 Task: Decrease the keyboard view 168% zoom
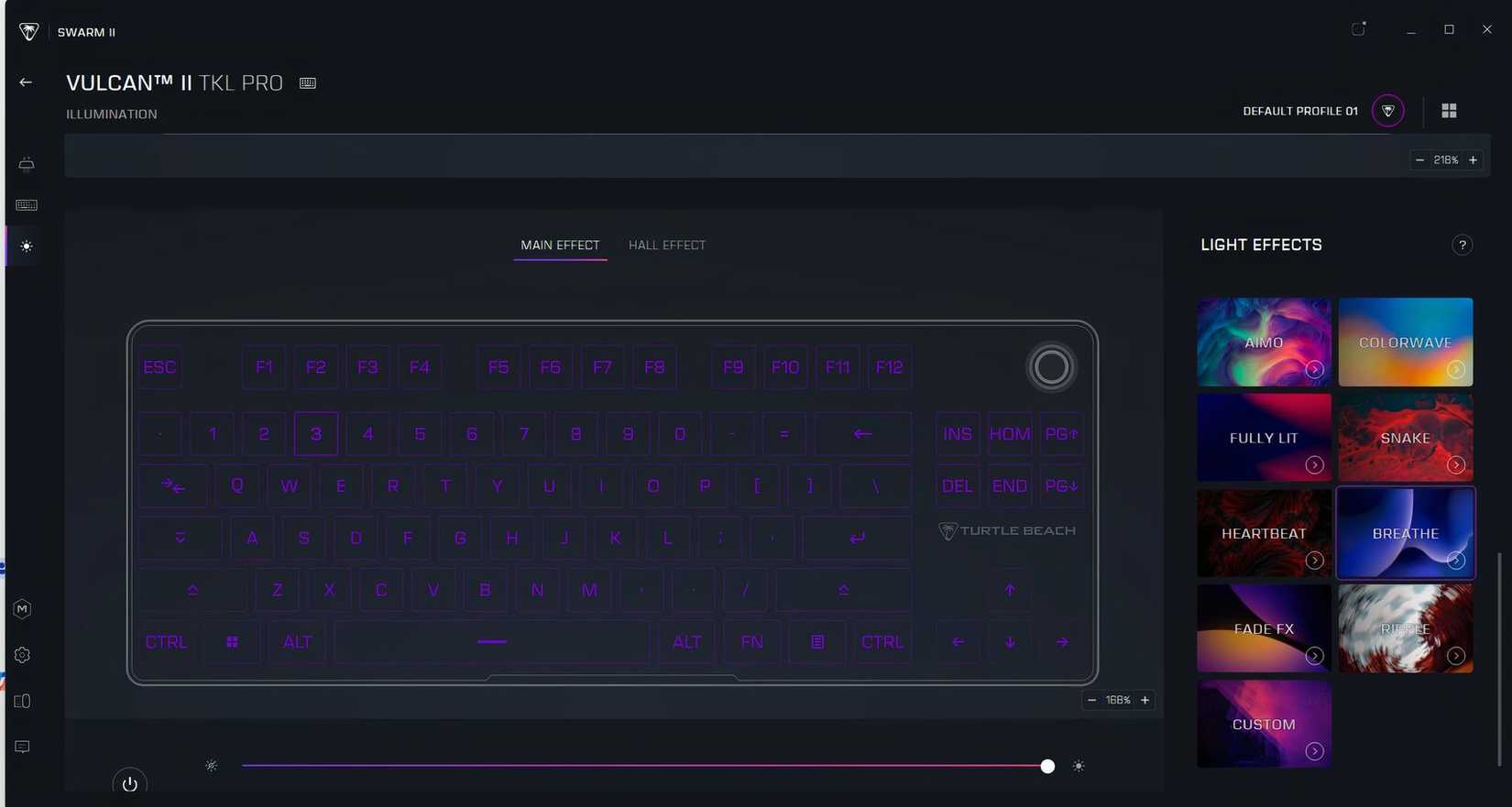pos(1091,700)
